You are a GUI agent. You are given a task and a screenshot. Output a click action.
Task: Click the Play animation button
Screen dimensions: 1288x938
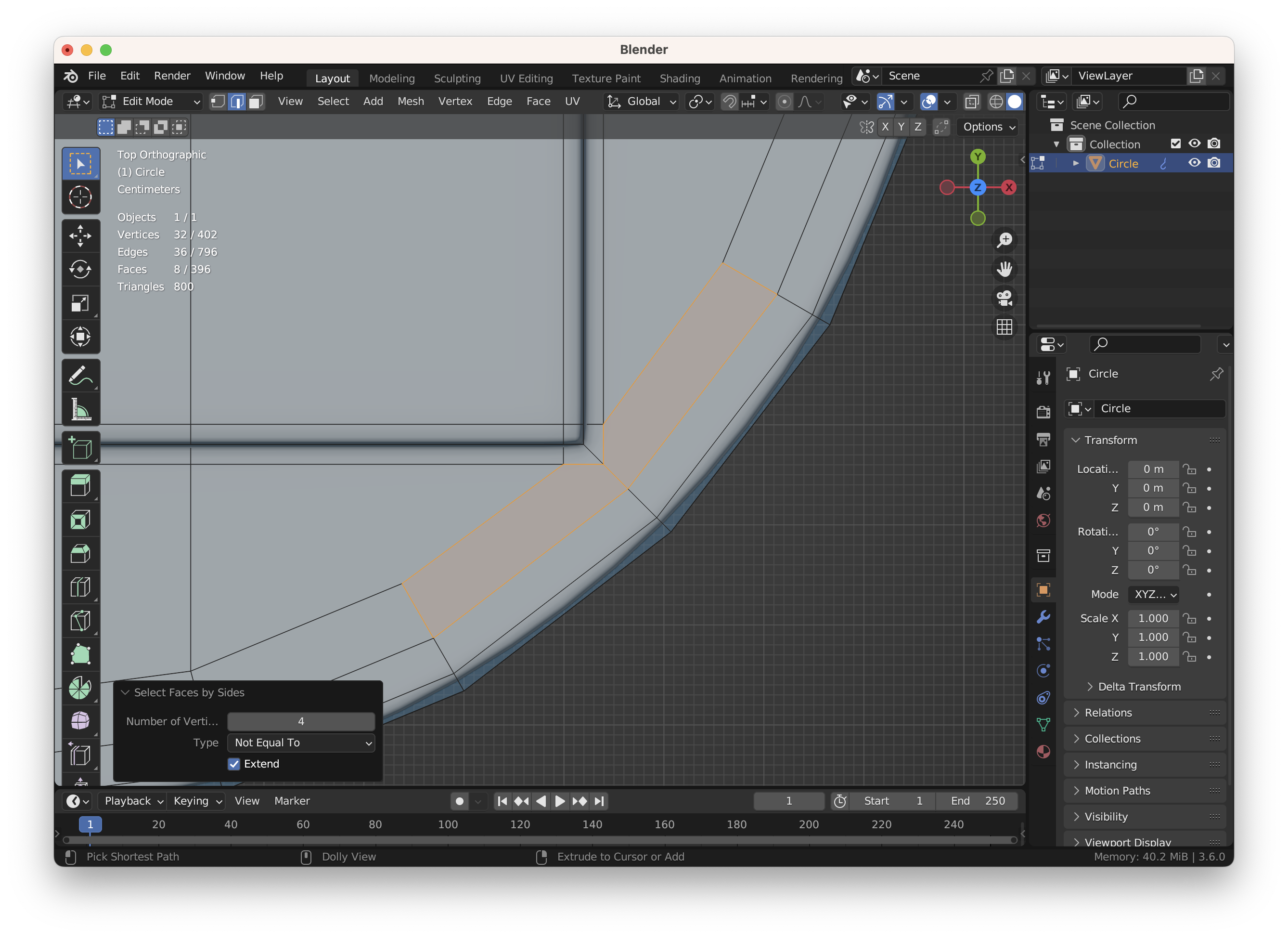click(559, 801)
